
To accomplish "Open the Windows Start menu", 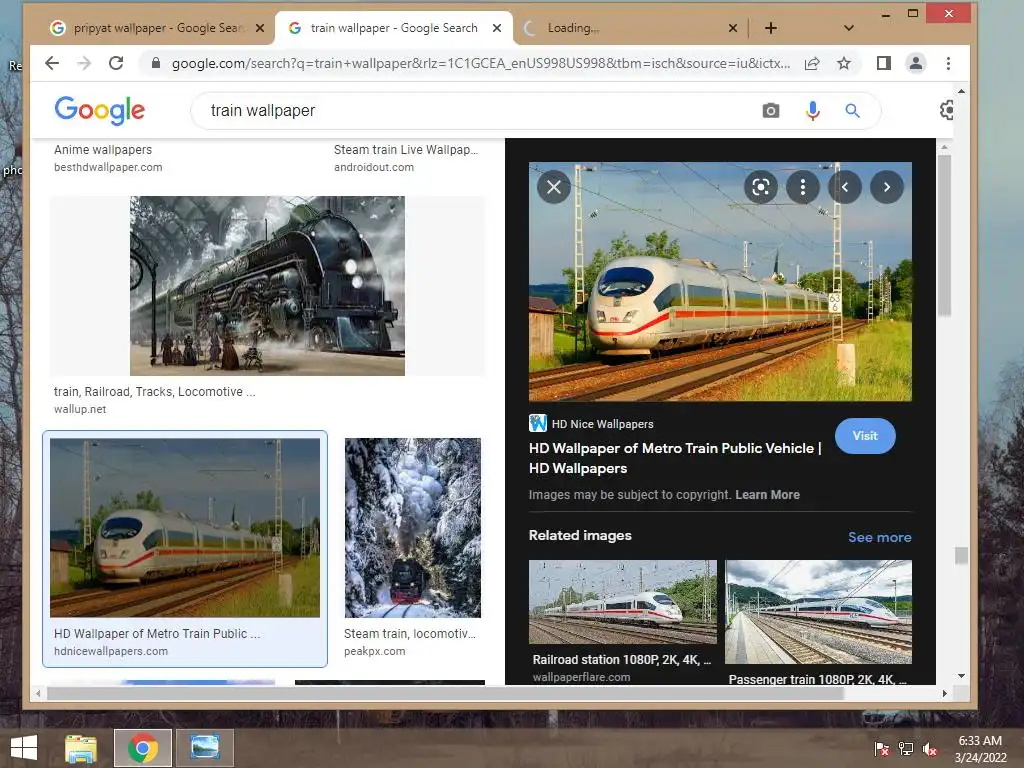I will (24, 748).
